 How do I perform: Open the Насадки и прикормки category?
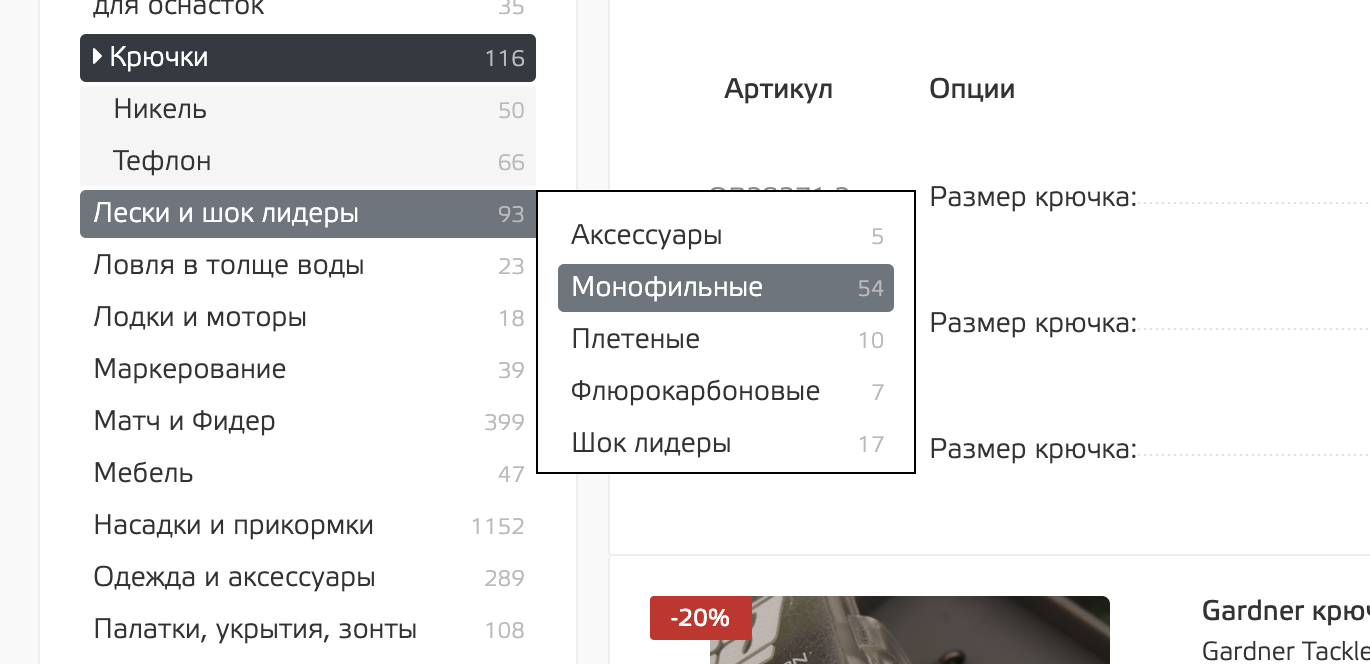tap(233, 526)
